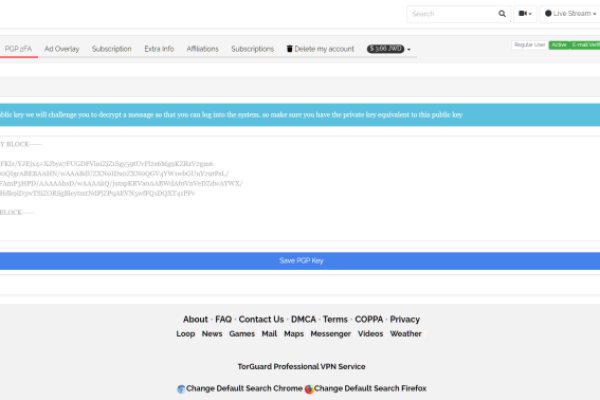Screen dimensions: 600x400
Task: Switch to the PGP 2FA tab
Action: (19, 48)
